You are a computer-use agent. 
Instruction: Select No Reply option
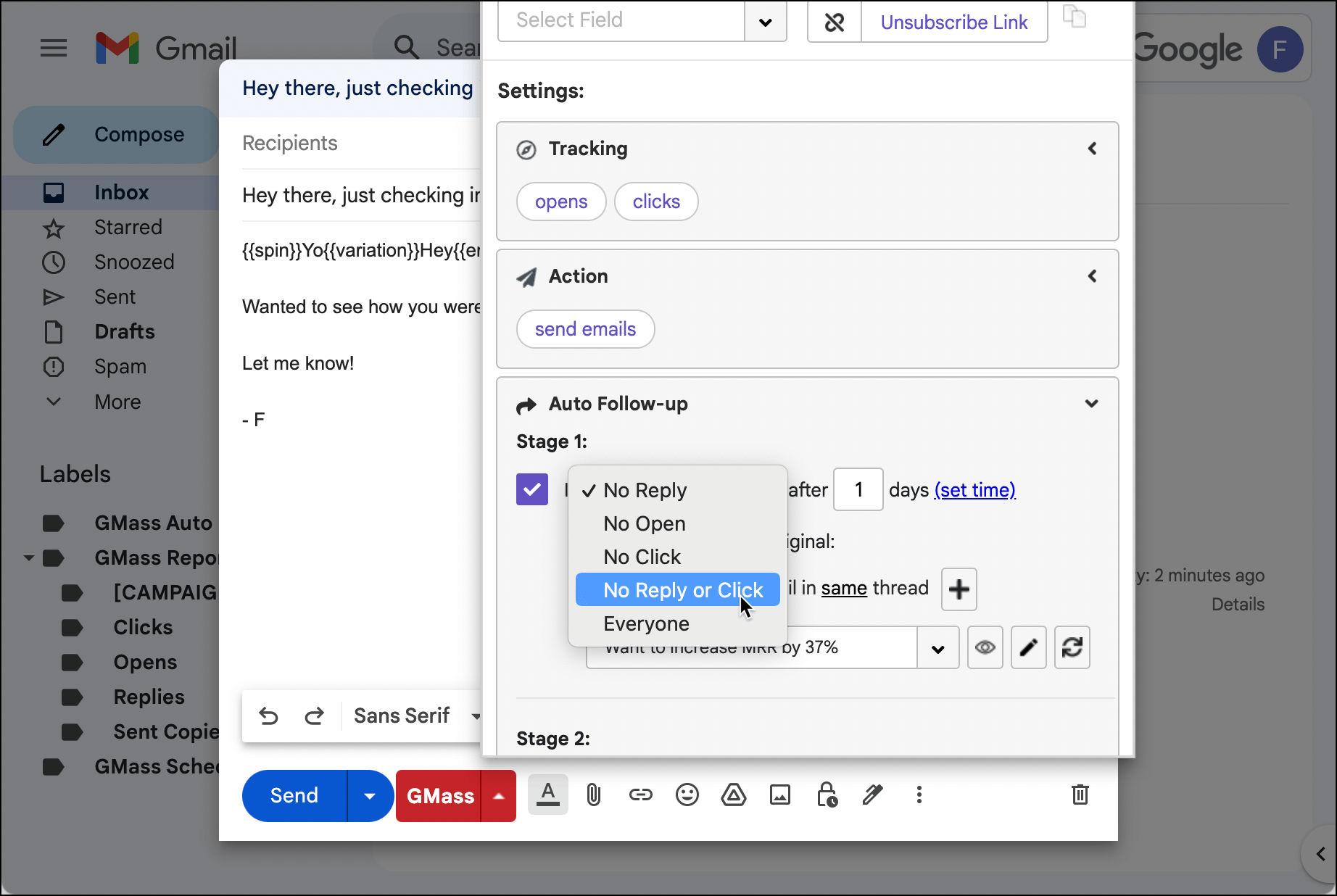pos(678,491)
